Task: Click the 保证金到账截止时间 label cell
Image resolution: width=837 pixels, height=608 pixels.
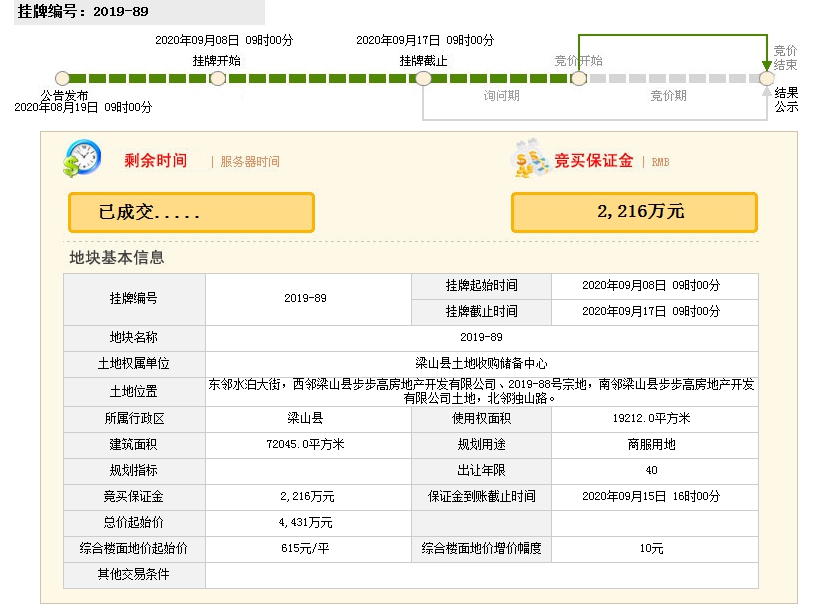Action: [481, 497]
